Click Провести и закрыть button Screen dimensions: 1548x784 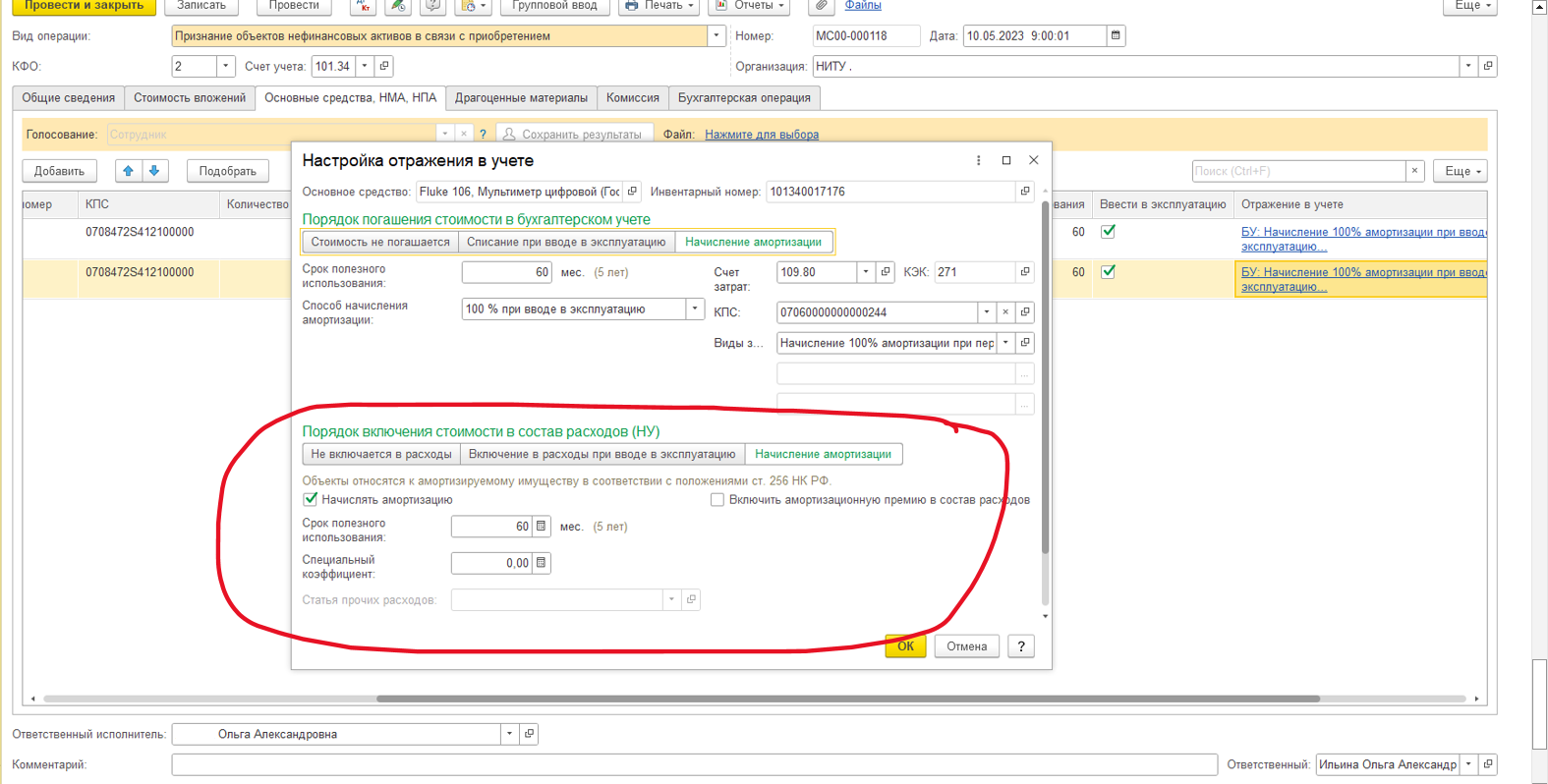tap(85, 5)
